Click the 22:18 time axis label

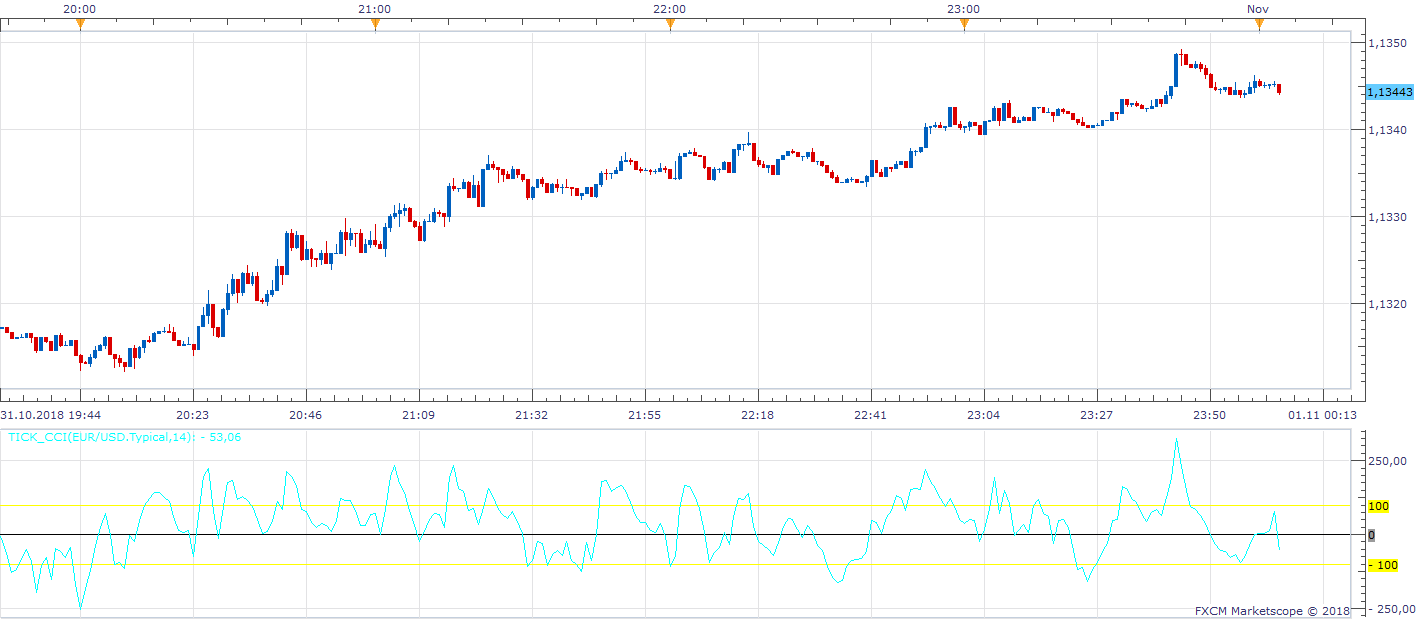coord(758,414)
